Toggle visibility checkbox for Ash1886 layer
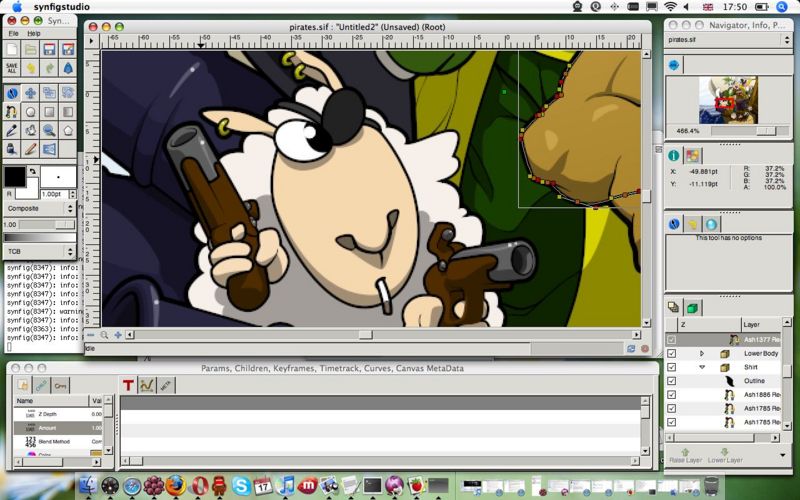Image resolution: width=800 pixels, height=500 pixels. pos(671,395)
